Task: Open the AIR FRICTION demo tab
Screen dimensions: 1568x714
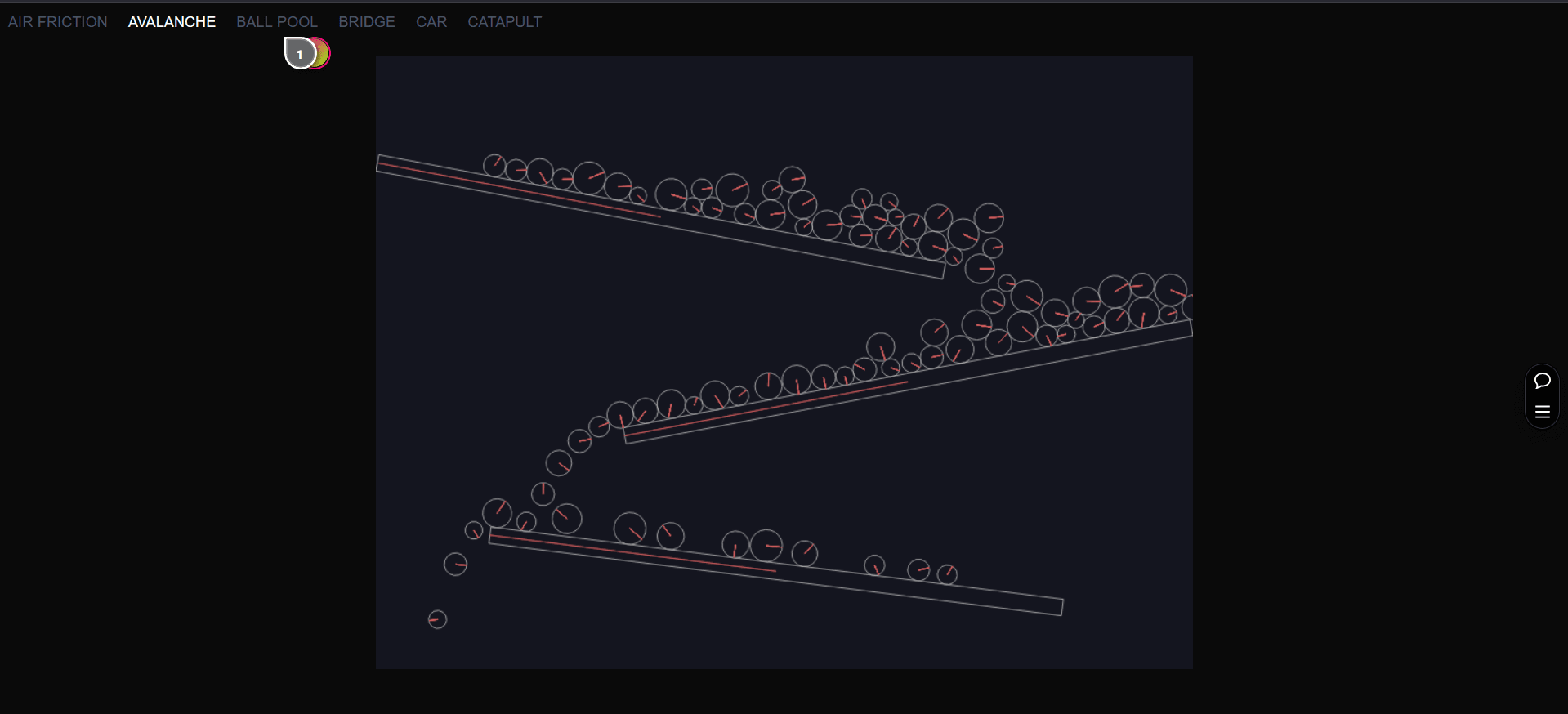Action: [57, 22]
